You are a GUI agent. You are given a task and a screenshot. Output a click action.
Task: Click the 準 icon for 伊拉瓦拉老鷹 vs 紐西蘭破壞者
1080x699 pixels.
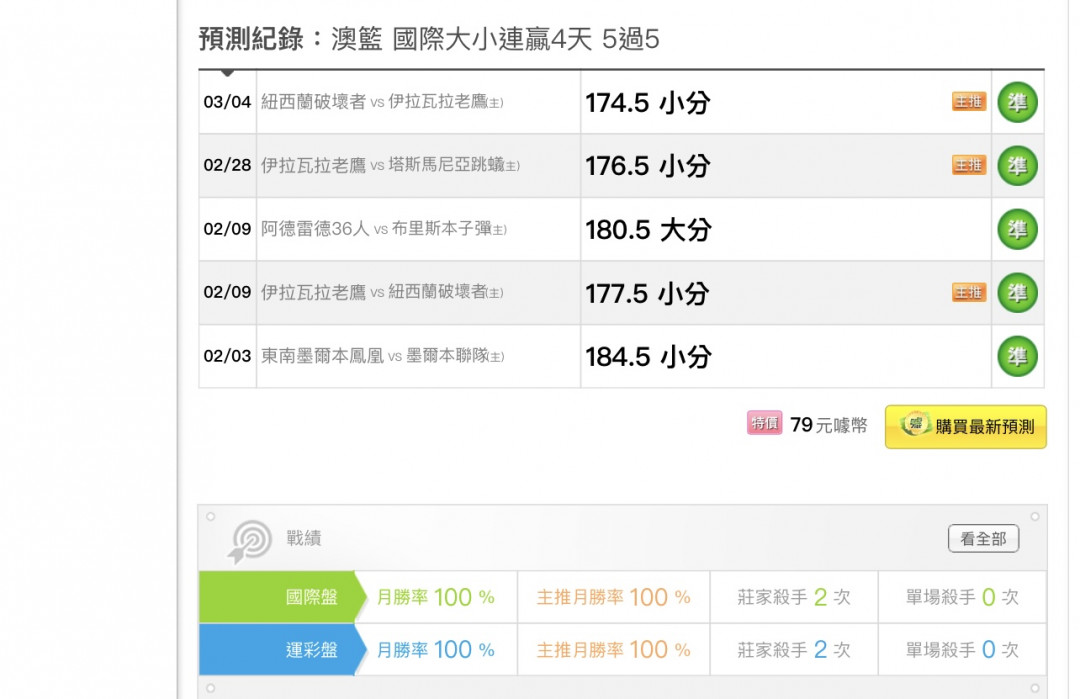tap(1017, 293)
